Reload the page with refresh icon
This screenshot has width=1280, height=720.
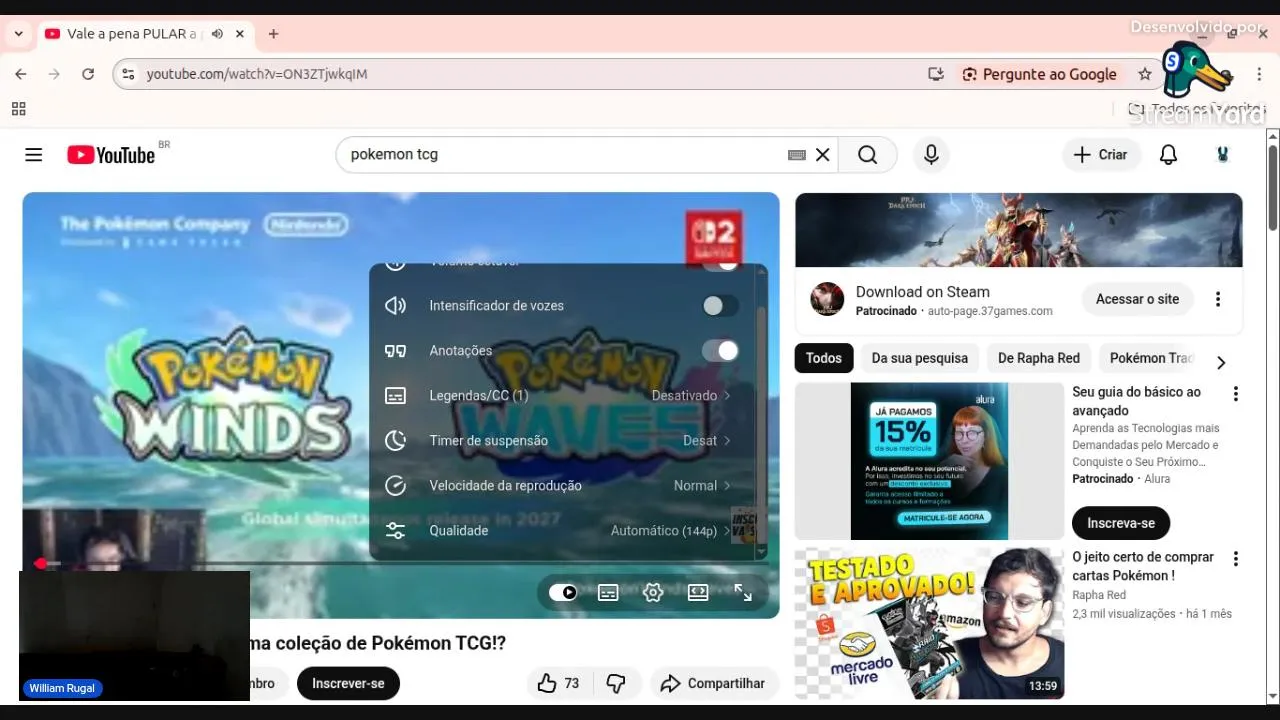point(88,74)
